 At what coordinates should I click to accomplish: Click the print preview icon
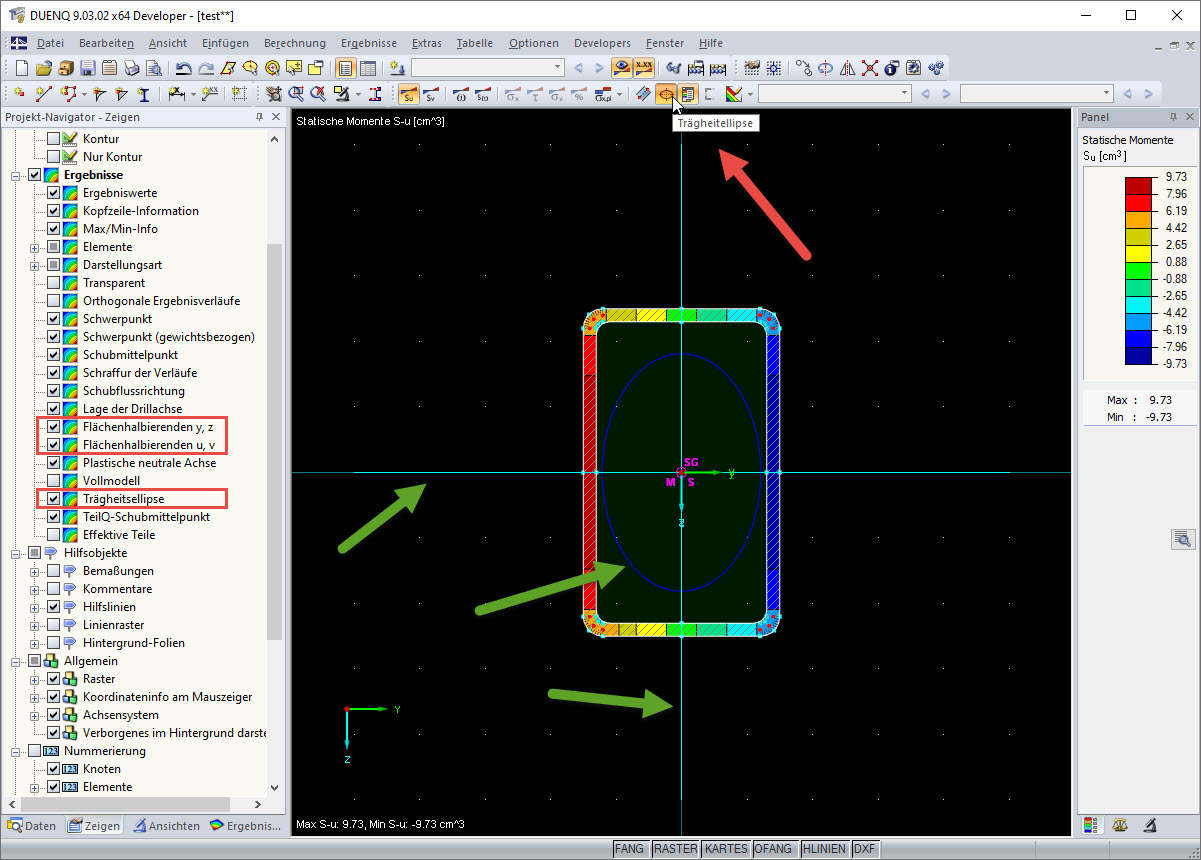click(x=154, y=68)
